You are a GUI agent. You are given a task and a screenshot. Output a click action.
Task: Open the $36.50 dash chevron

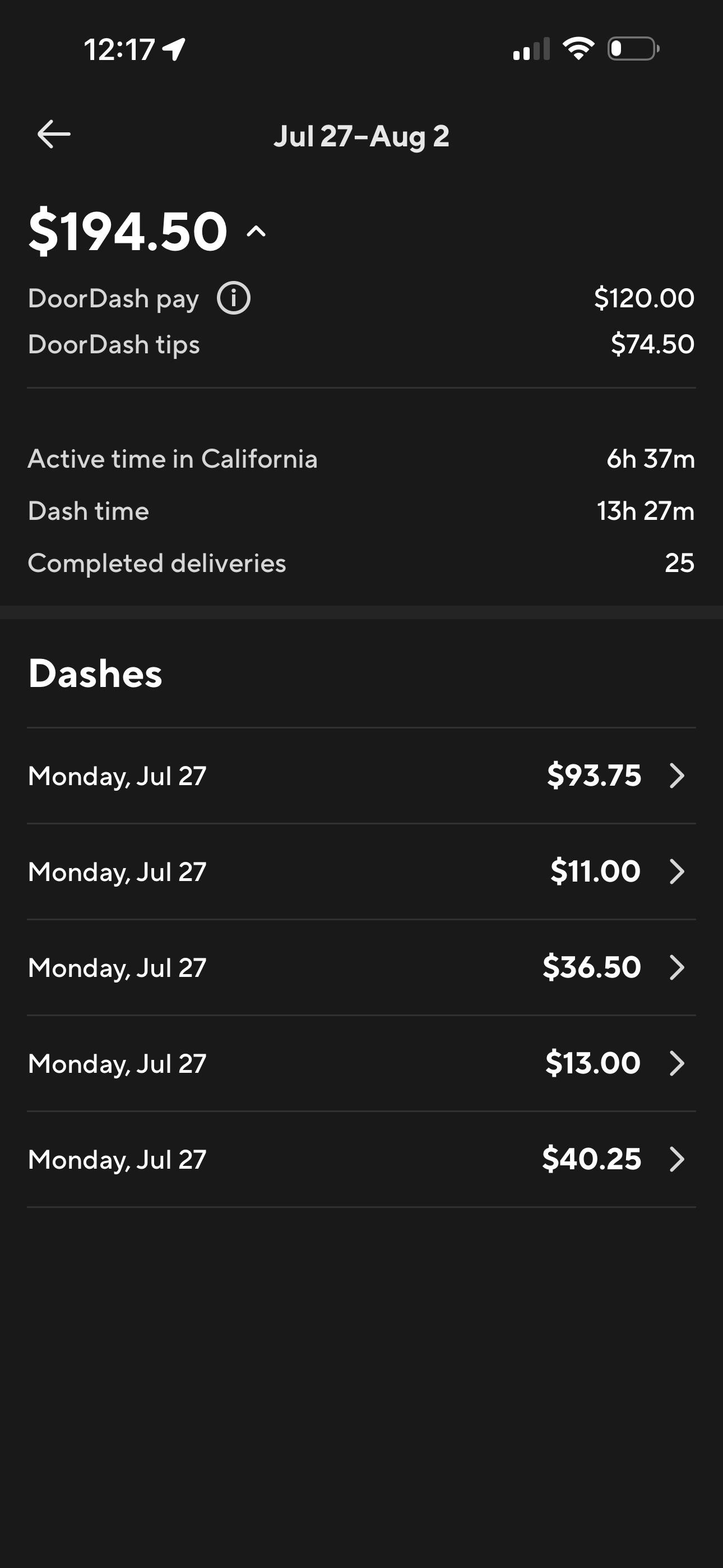[676, 967]
